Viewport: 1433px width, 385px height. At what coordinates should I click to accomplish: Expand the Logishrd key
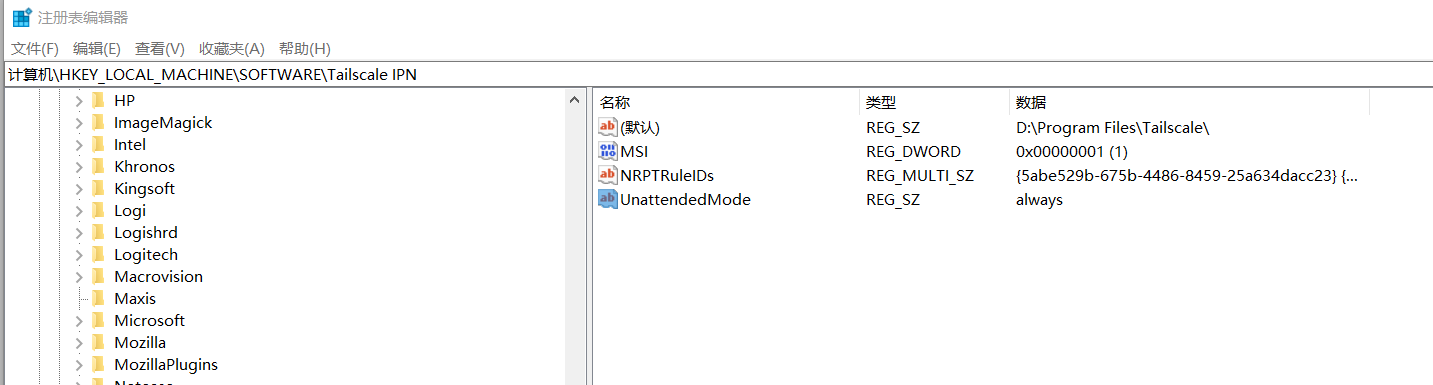coord(79,233)
